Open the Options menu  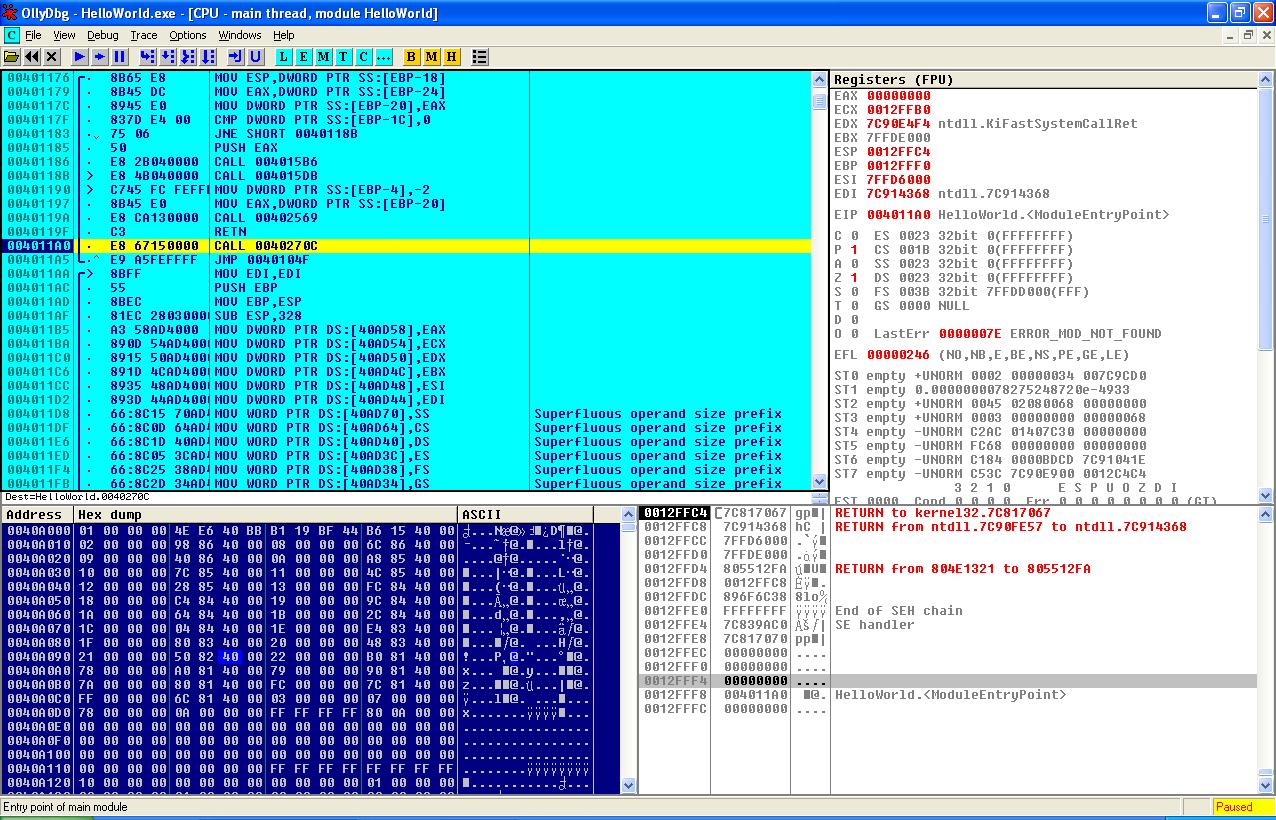coord(188,35)
